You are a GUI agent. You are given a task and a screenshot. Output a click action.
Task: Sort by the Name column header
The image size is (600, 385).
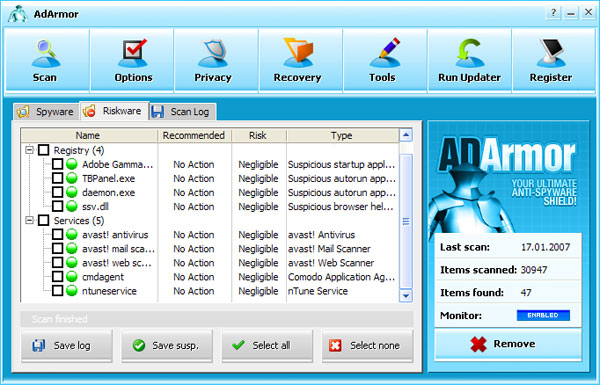tap(89, 135)
